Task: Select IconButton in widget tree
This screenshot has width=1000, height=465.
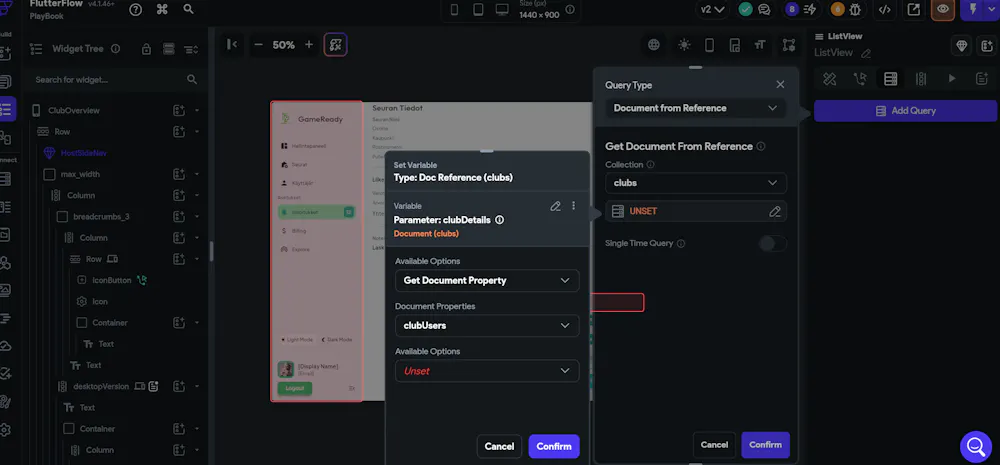Action: point(112,280)
